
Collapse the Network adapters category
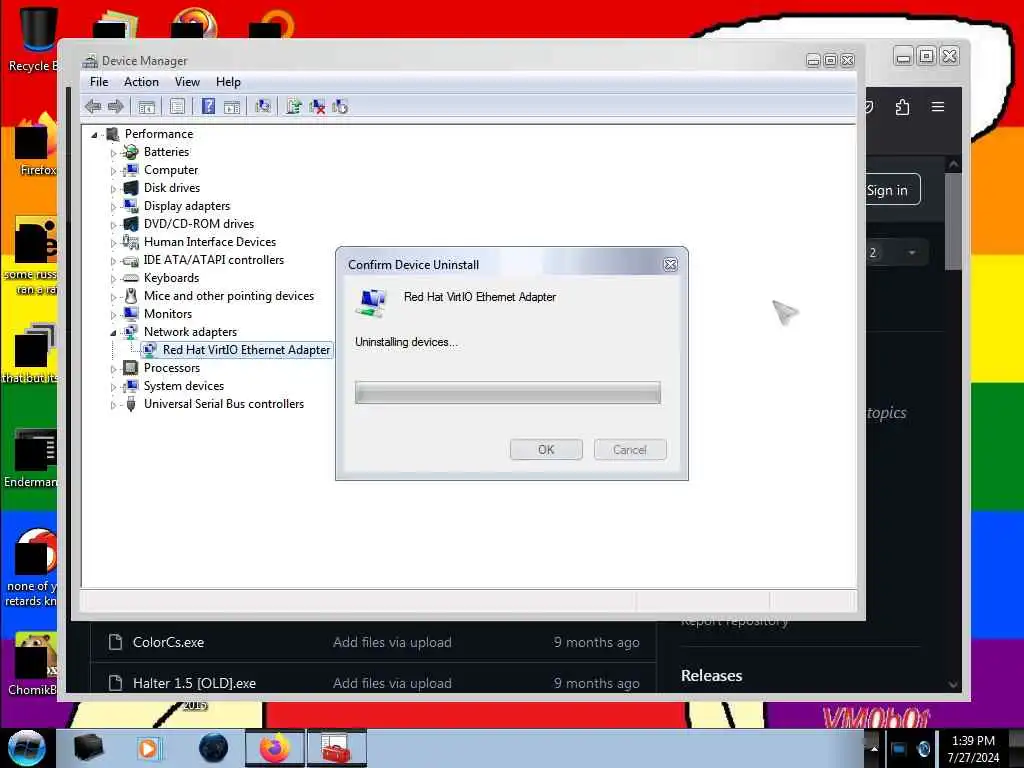click(x=113, y=333)
